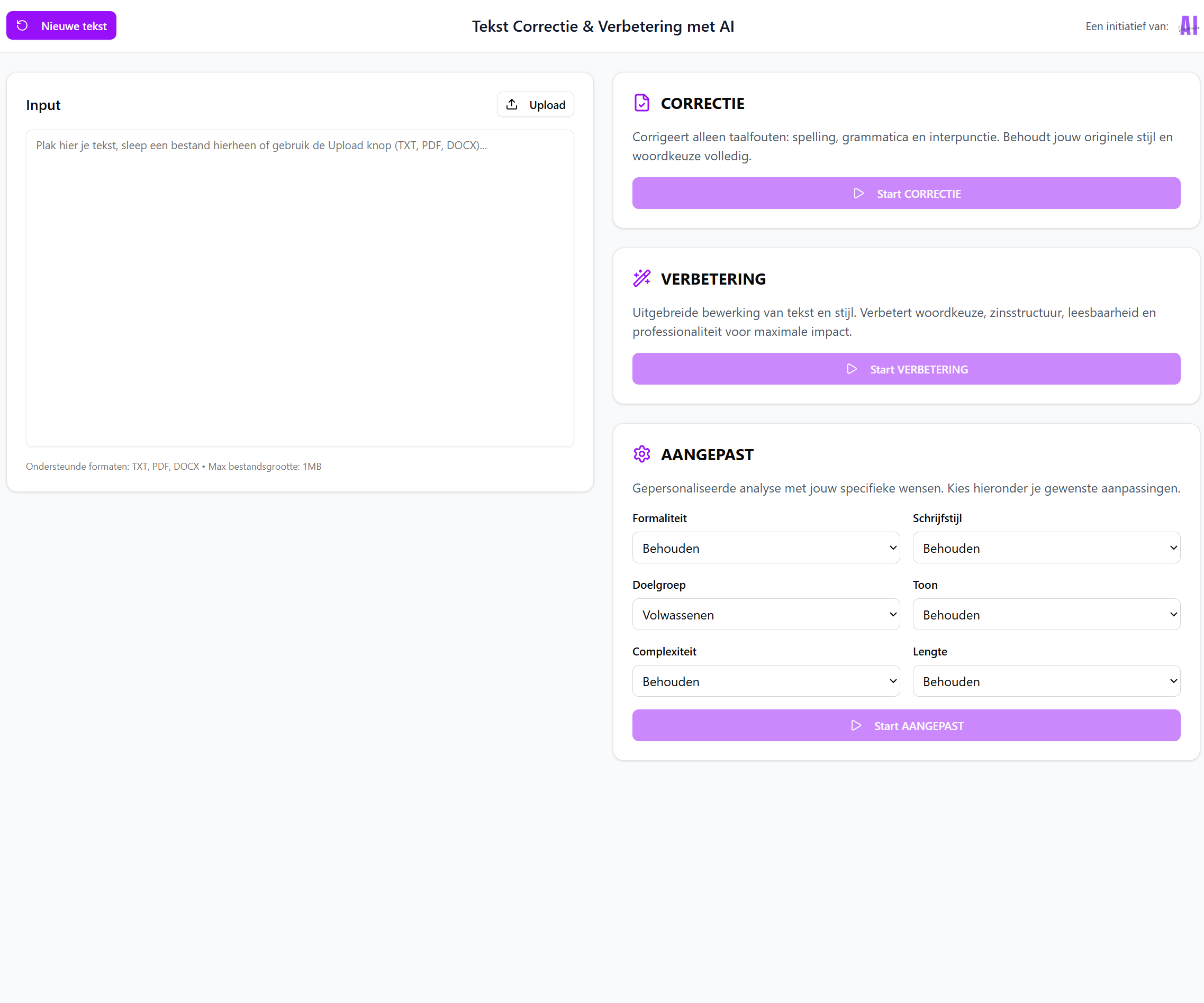Click the AANGEPAST gear icon
The image size is (1204, 1003).
coord(641,454)
